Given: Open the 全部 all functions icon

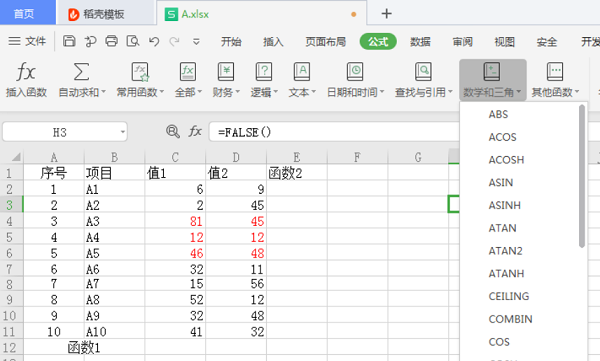Looking at the screenshot, I should point(188,72).
